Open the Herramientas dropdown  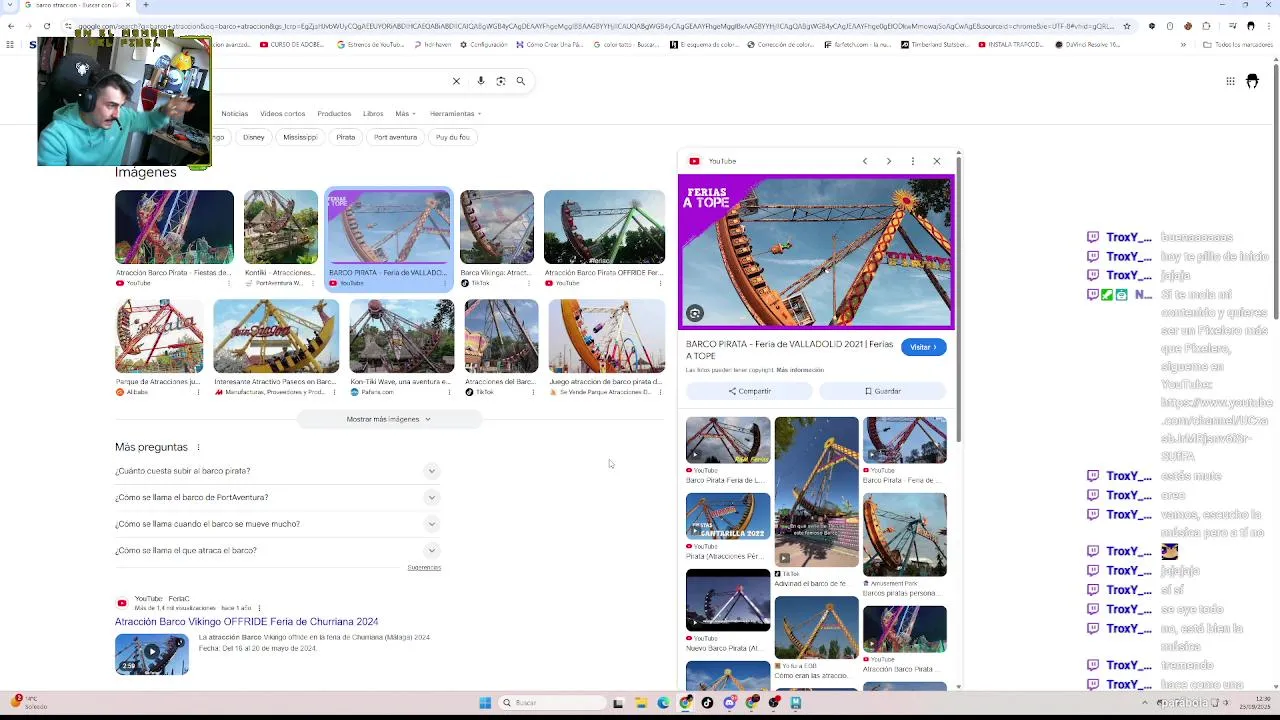[455, 113]
